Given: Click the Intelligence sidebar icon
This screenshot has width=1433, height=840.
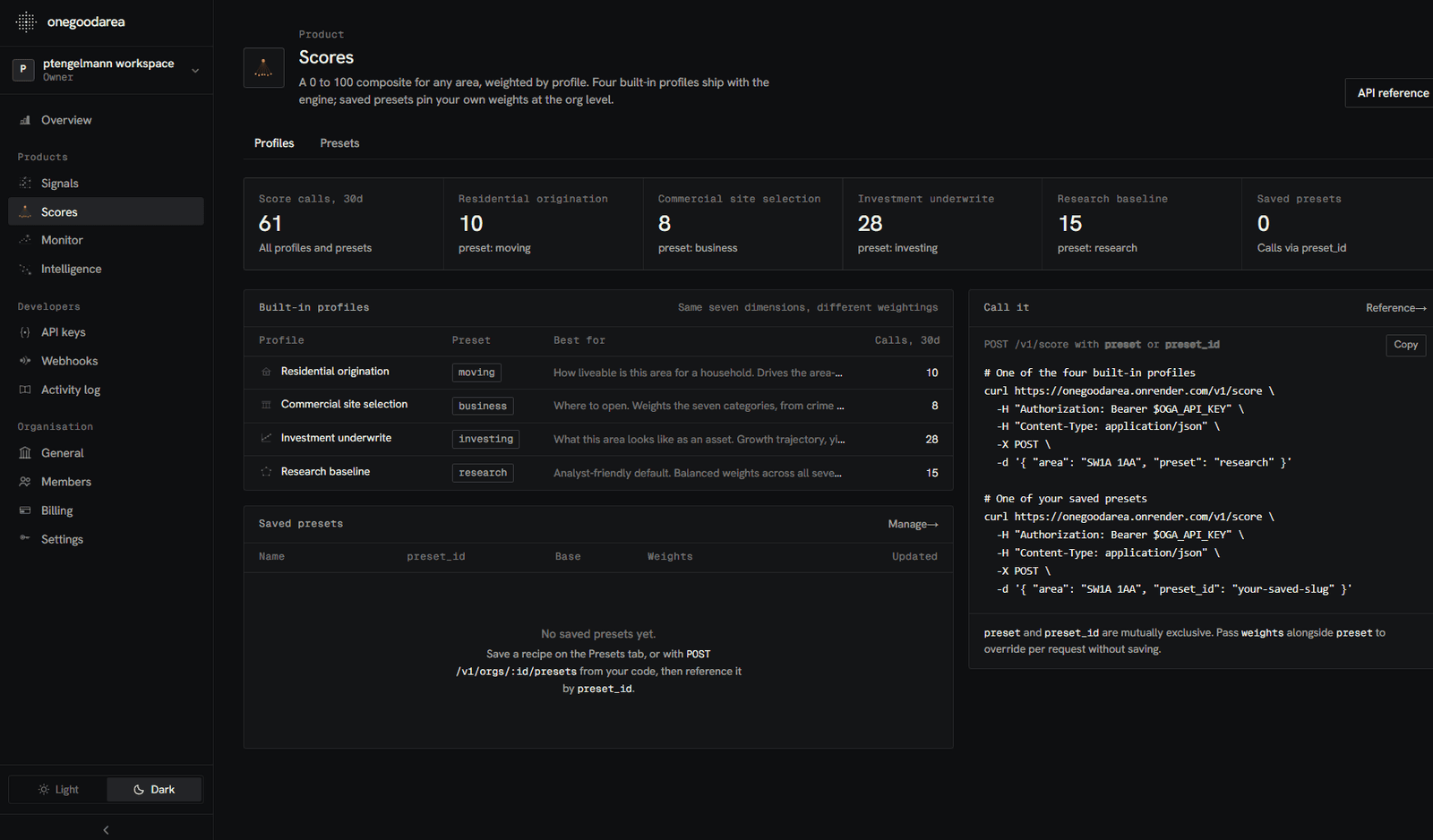Looking at the screenshot, I should click(25, 269).
